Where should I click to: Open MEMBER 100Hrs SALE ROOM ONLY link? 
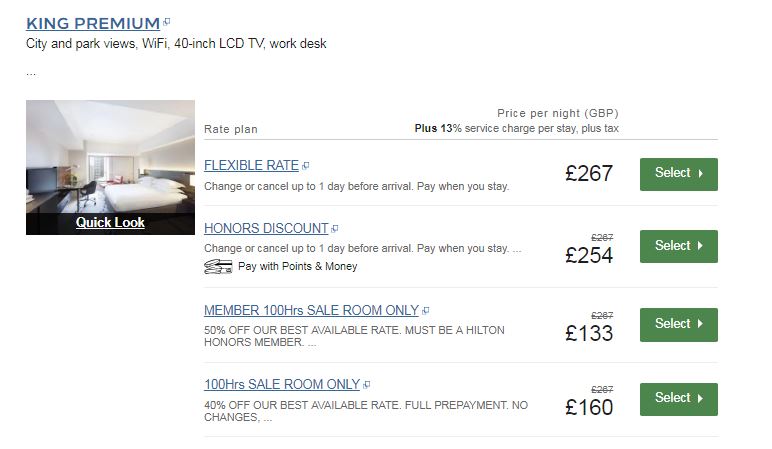point(310,310)
